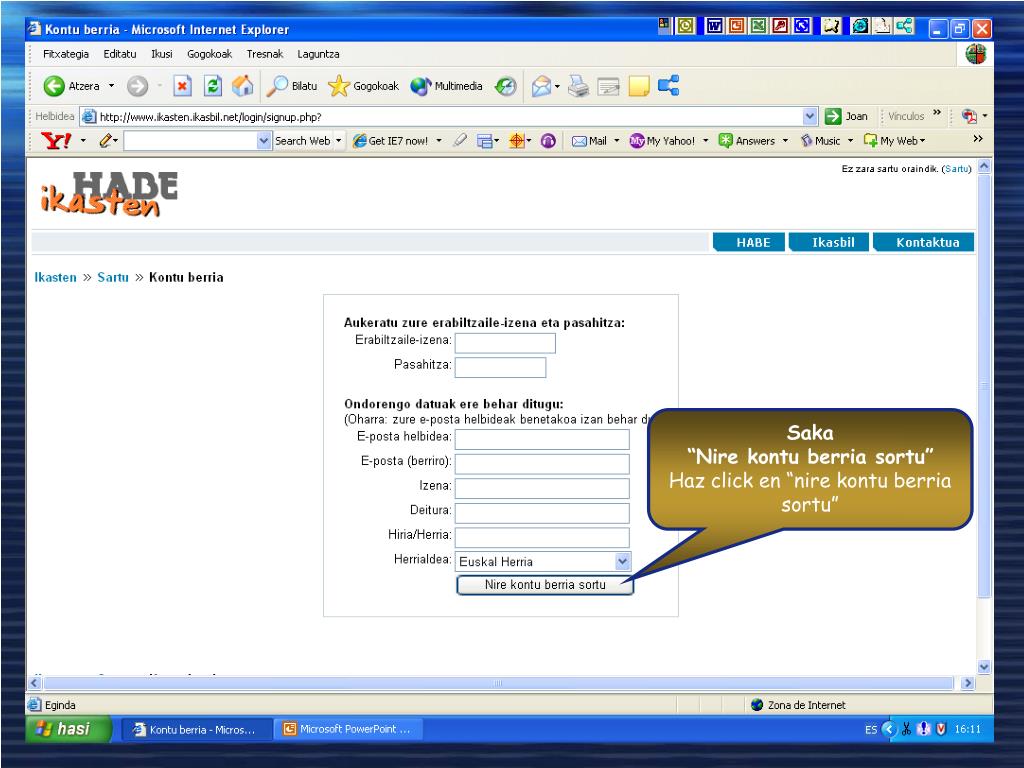The image size is (1024, 768).
Task: Click the Izena input field
Action: coord(542,488)
